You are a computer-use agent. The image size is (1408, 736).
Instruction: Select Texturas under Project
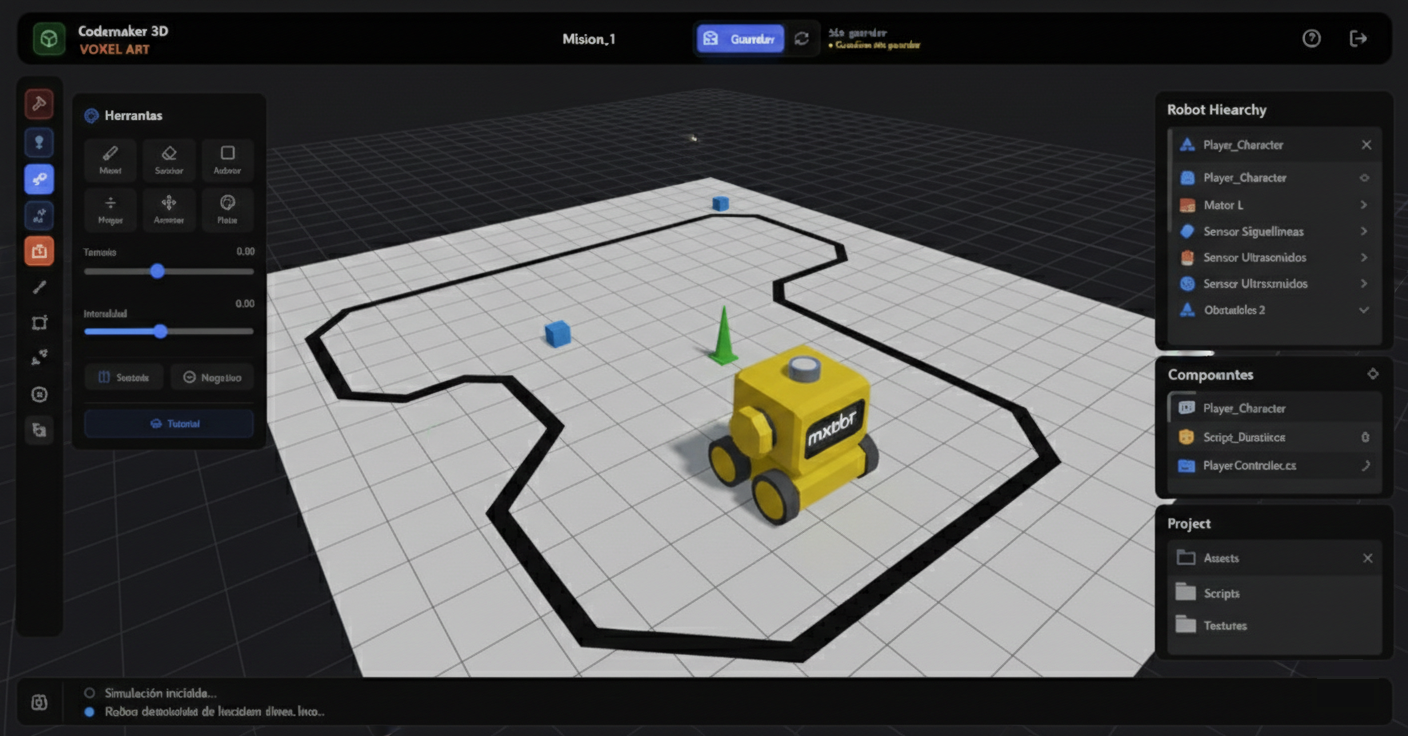1224,625
